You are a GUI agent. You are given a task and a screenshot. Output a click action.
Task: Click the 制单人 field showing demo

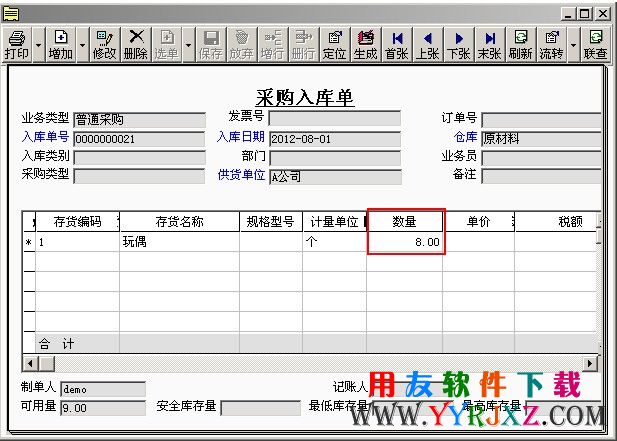pyautogui.click(x=103, y=389)
